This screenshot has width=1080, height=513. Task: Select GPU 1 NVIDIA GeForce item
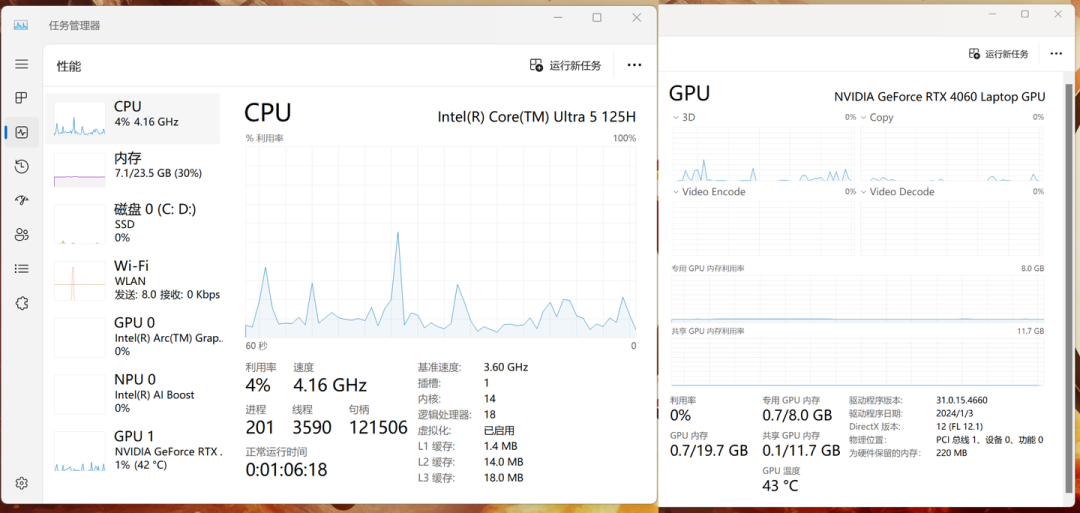pyautogui.click(x=133, y=451)
